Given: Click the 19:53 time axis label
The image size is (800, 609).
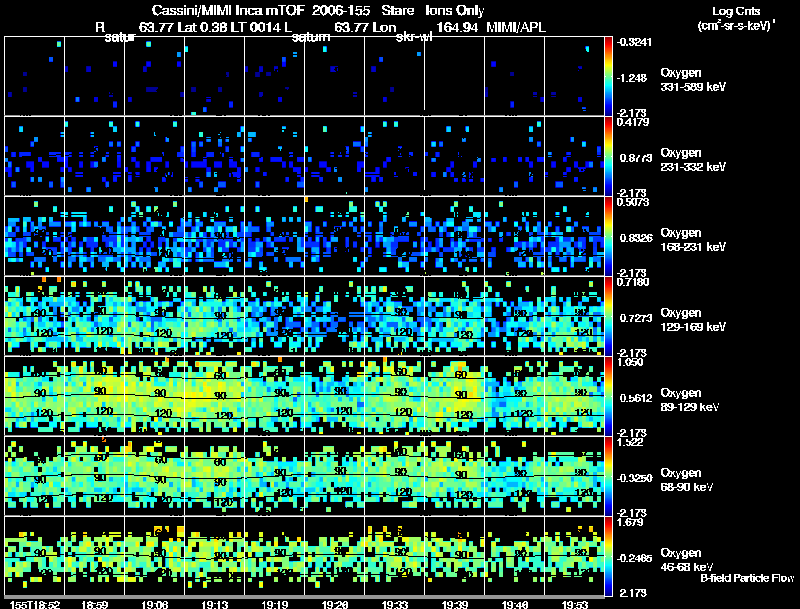Looking at the screenshot, I should tap(575, 604).
